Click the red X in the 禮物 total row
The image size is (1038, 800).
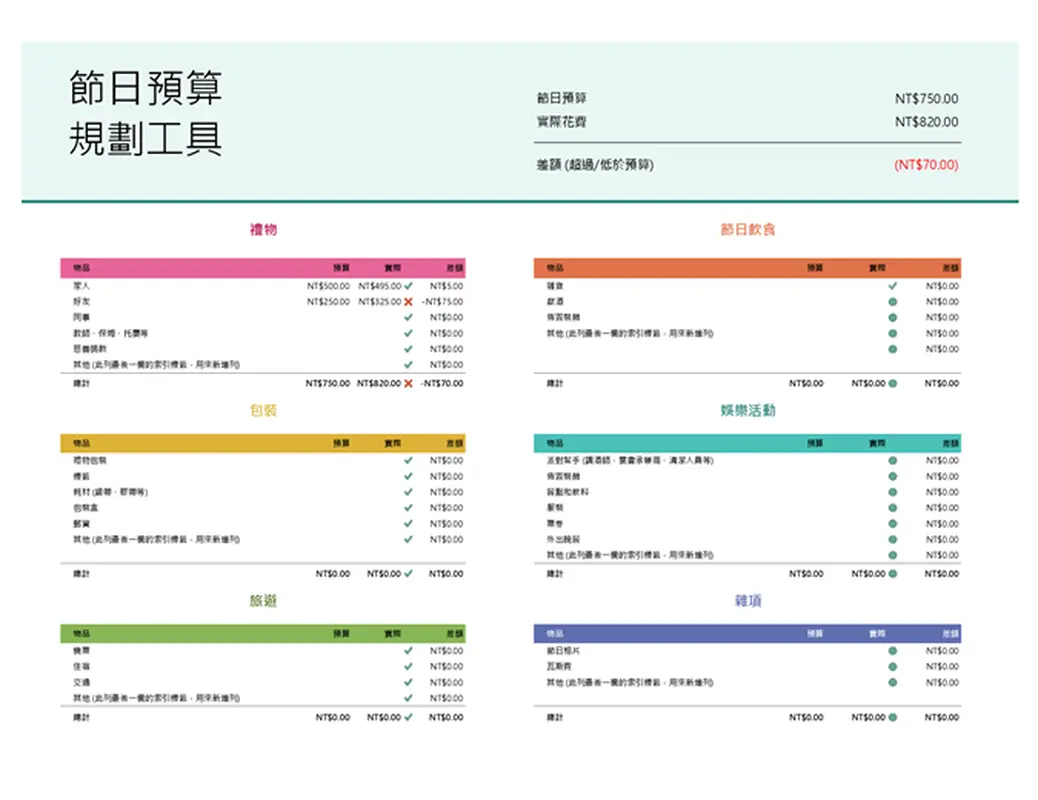pos(408,383)
